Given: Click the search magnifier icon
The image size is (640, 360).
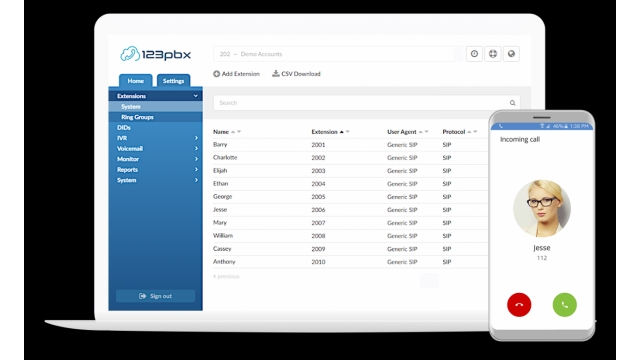Looking at the screenshot, I should [513, 103].
